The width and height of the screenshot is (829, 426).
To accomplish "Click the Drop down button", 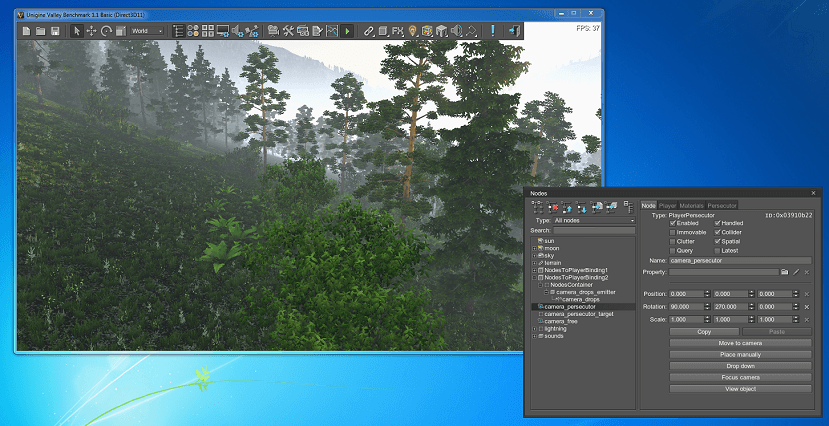I will click(740, 366).
